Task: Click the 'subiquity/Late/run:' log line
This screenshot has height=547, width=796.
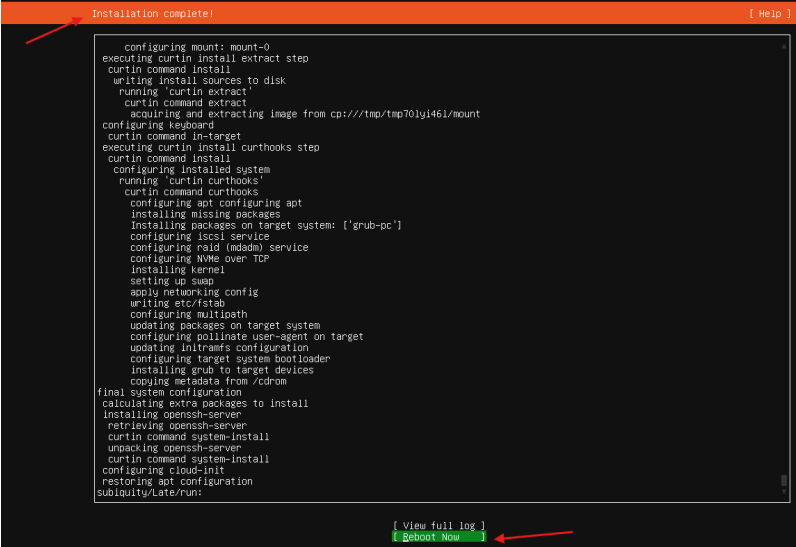Action: click(149, 492)
